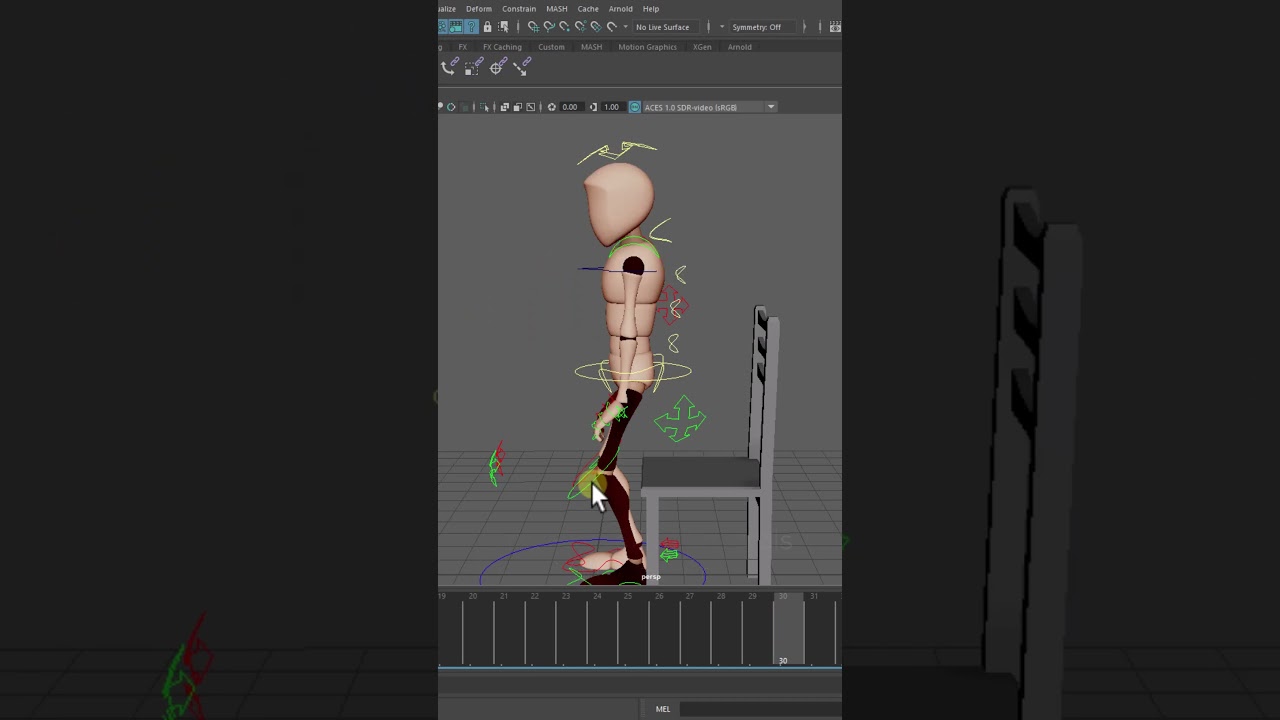This screenshot has height=720, width=1280.
Task: Click the MEL script language button
Action: (x=663, y=709)
